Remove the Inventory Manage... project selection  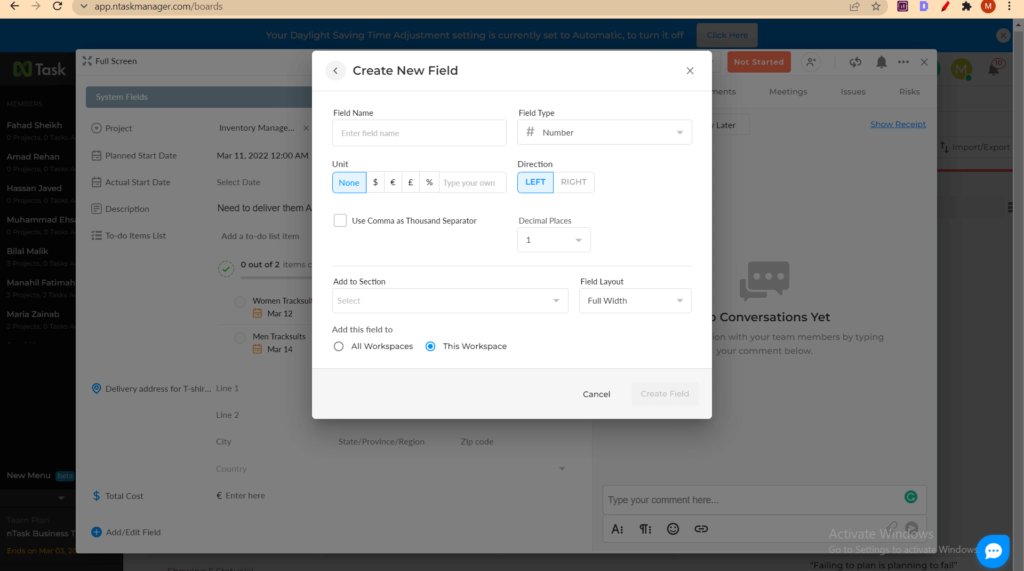coord(306,128)
